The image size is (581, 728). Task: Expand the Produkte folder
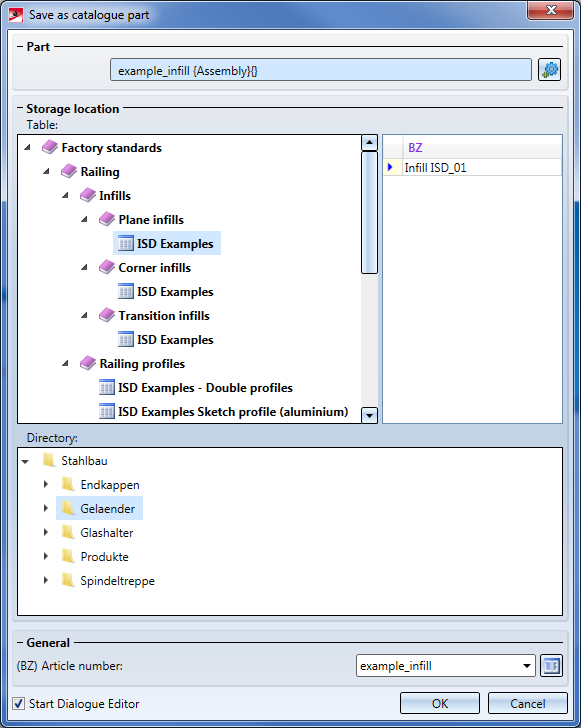click(x=46, y=556)
